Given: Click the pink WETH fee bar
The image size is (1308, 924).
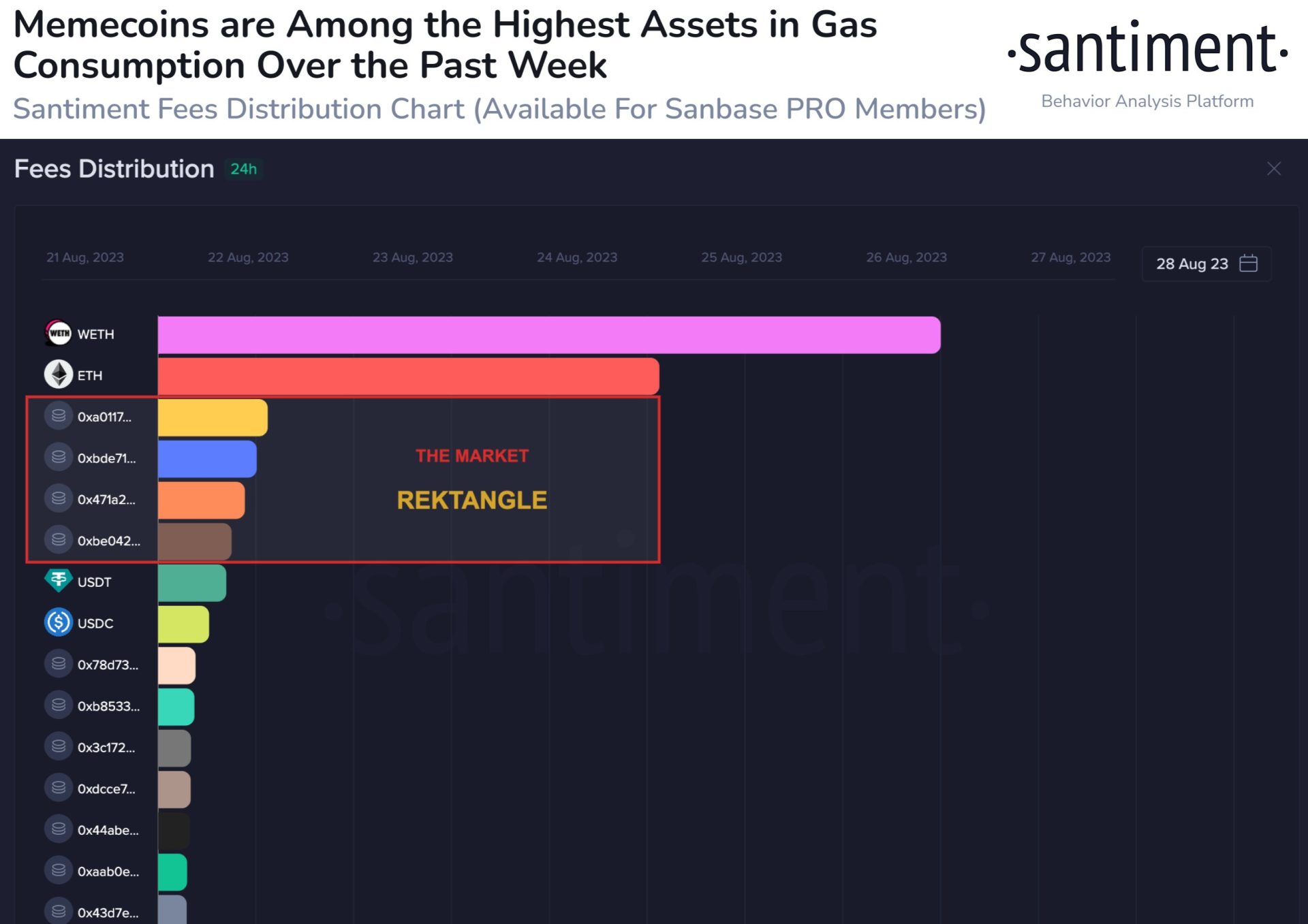Looking at the screenshot, I should pos(548,335).
